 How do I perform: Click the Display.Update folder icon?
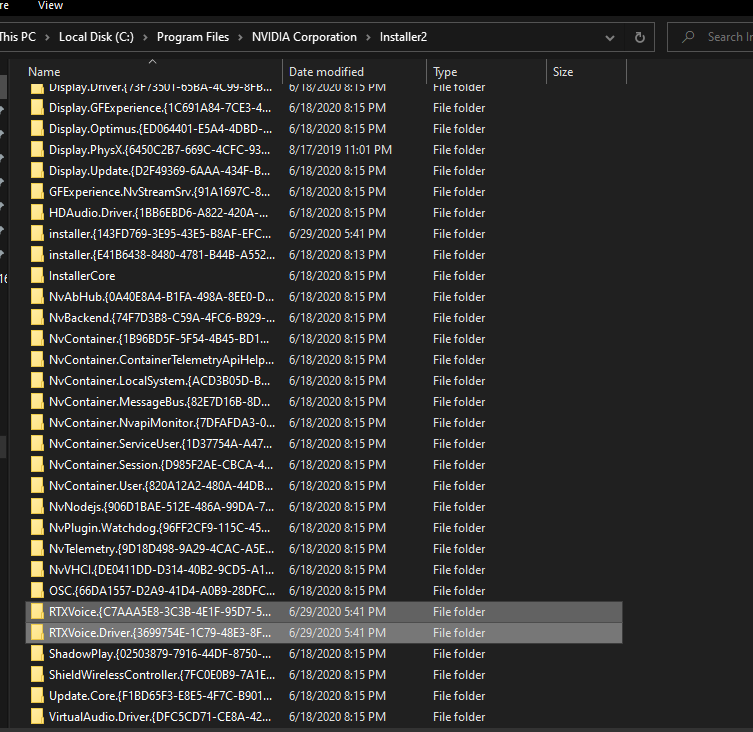click(37, 171)
